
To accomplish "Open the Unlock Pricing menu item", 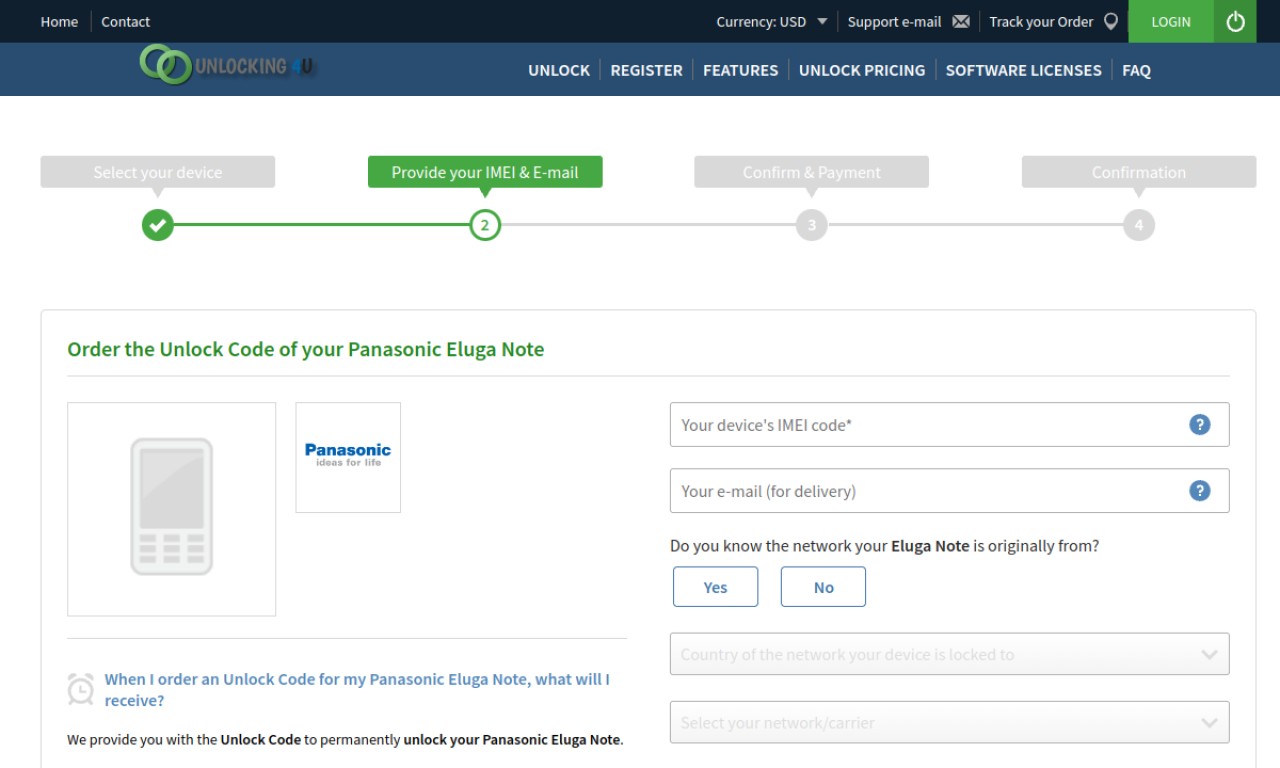I will (862, 70).
